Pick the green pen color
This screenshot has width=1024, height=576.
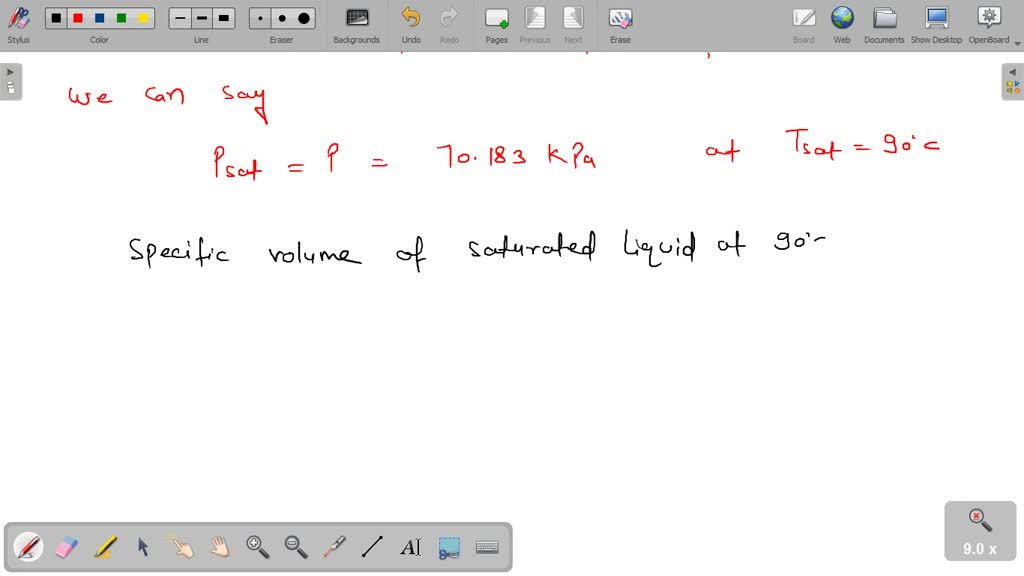[x=121, y=17]
